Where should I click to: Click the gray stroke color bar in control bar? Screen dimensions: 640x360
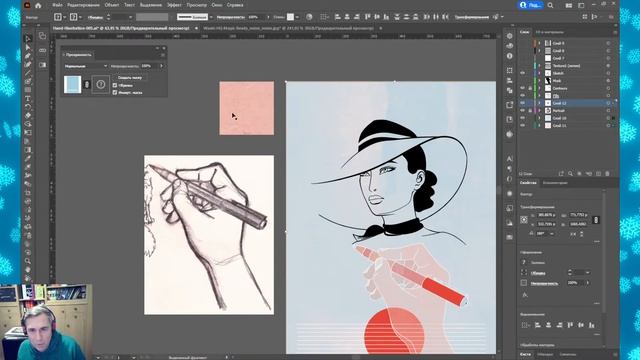[x=152, y=17]
